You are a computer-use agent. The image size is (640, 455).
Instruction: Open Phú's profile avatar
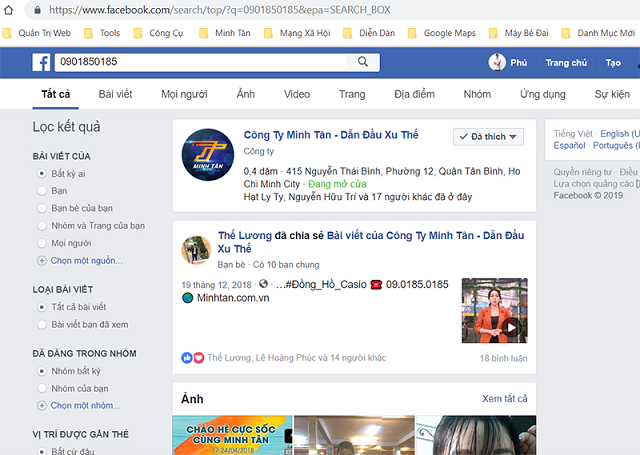(497, 62)
